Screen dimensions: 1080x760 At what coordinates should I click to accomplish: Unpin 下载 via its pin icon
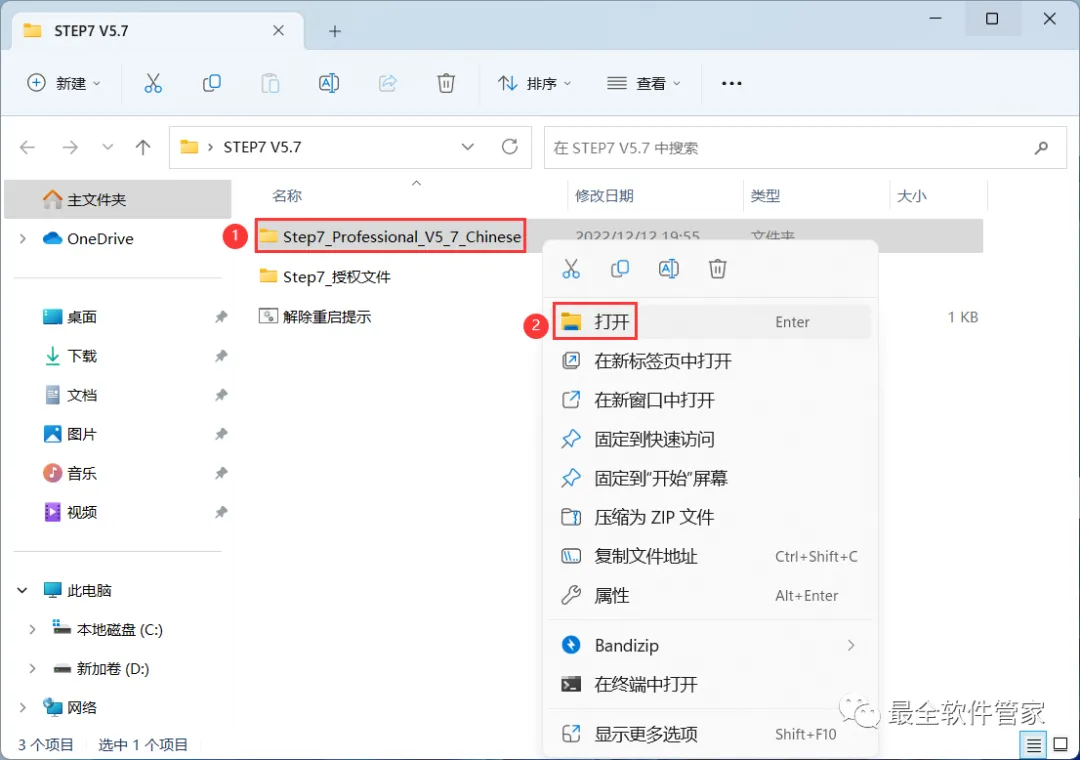pyautogui.click(x=221, y=356)
